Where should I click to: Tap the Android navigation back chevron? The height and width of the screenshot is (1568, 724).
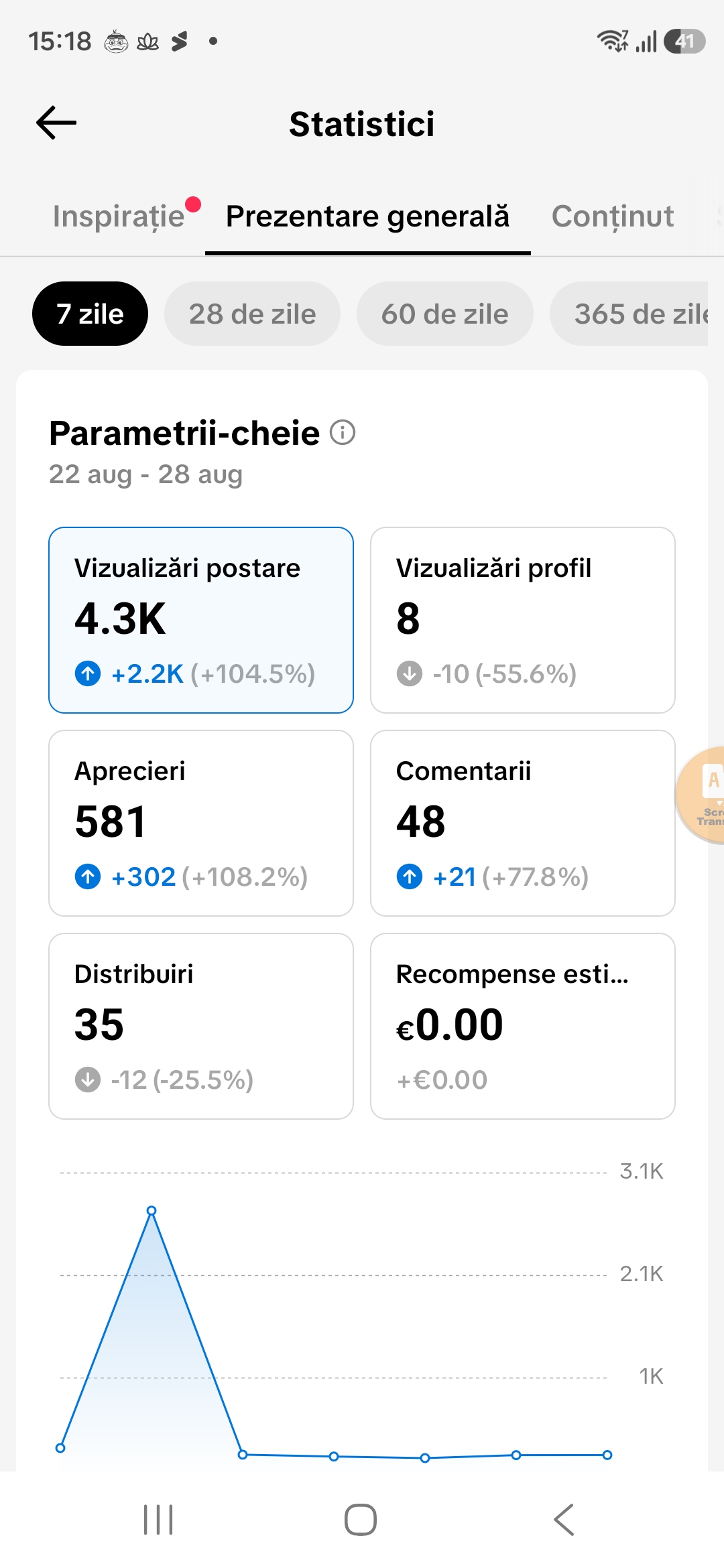(x=564, y=1520)
